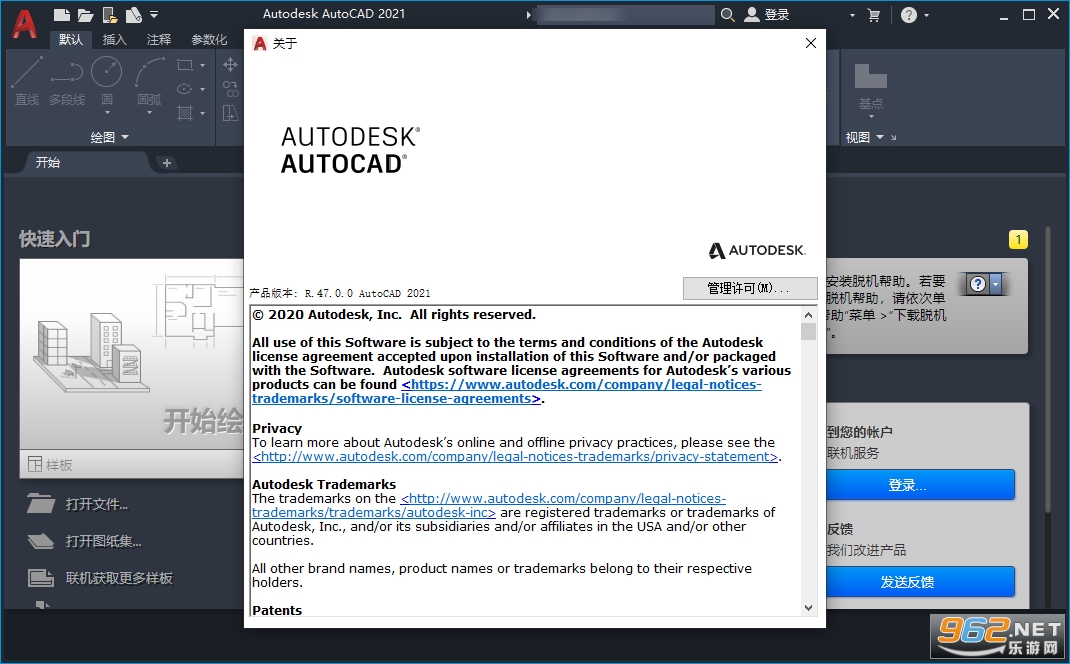This screenshot has width=1070, height=664.
Task: Expand the sign-in dropdown arrow
Action: (x=852, y=15)
